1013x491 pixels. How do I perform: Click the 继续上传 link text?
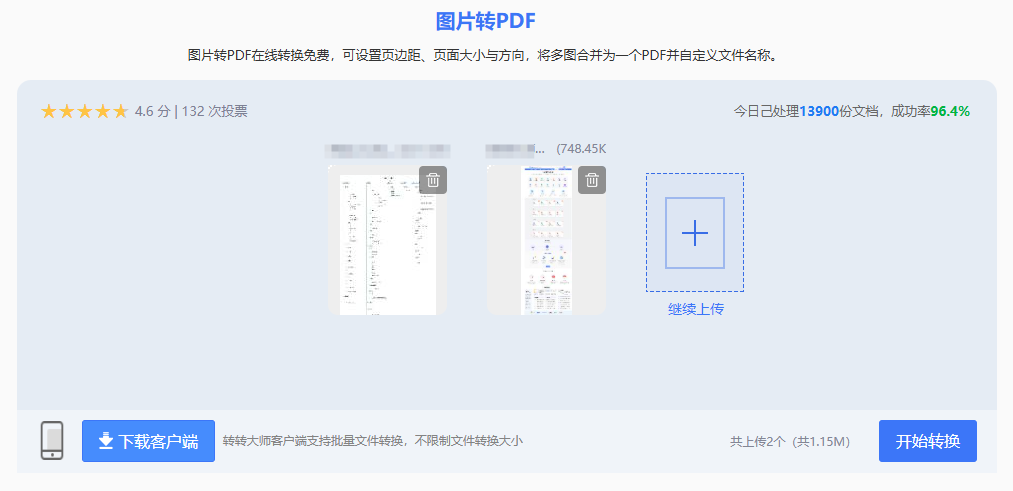click(x=695, y=309)
